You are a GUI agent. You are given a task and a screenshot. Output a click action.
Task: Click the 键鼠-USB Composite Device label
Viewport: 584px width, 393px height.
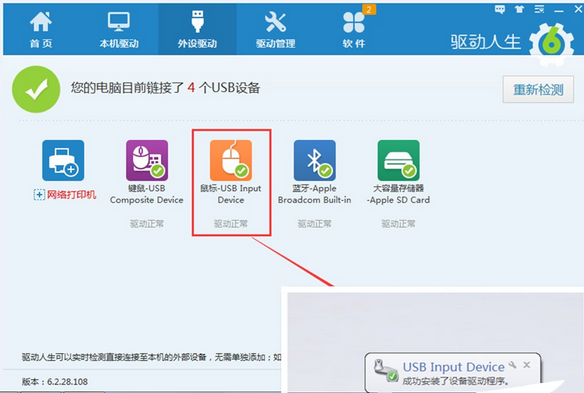[x=147, y=194]
